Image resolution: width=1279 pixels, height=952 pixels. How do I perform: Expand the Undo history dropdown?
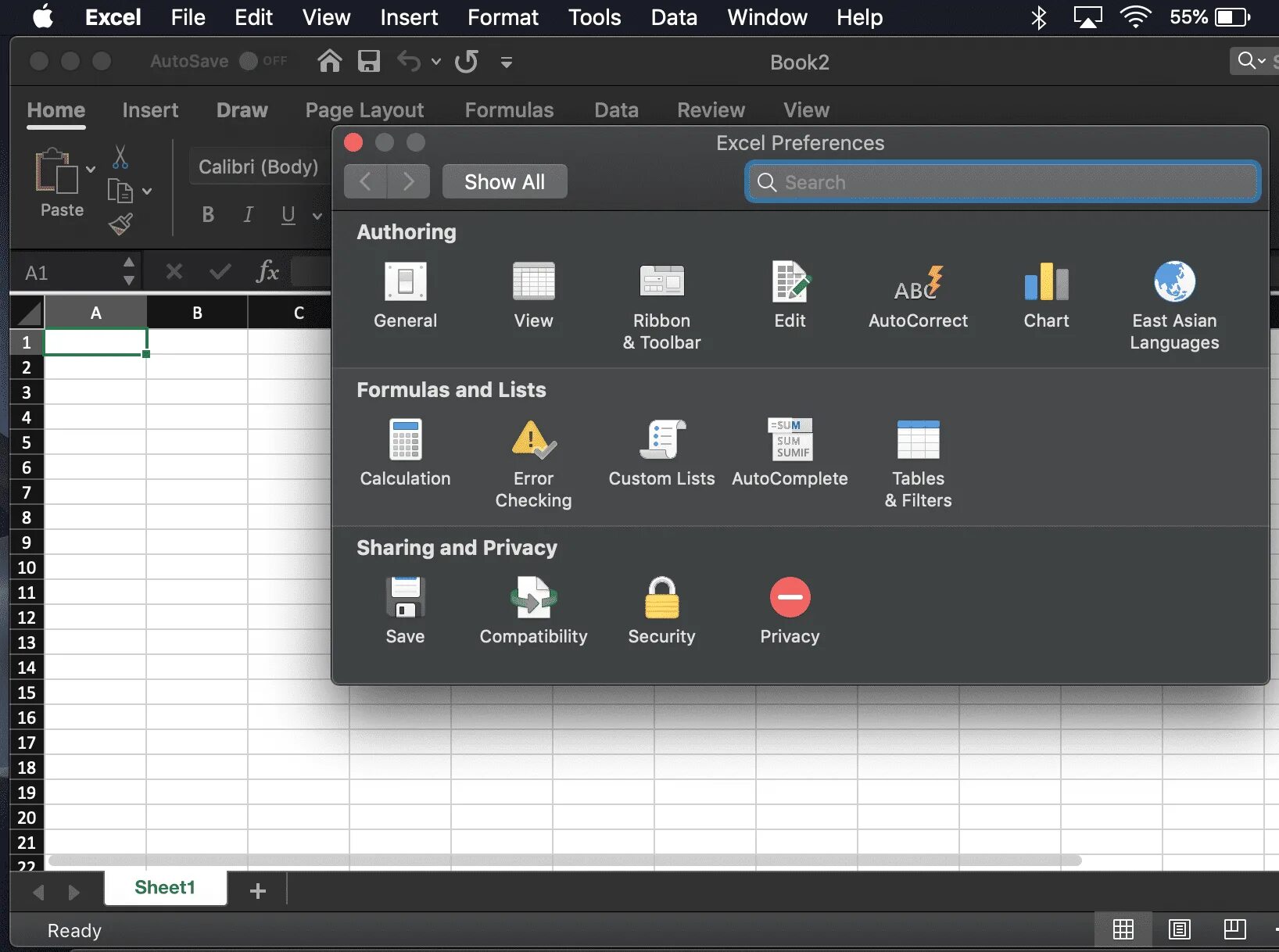click(x=435, y=61)
